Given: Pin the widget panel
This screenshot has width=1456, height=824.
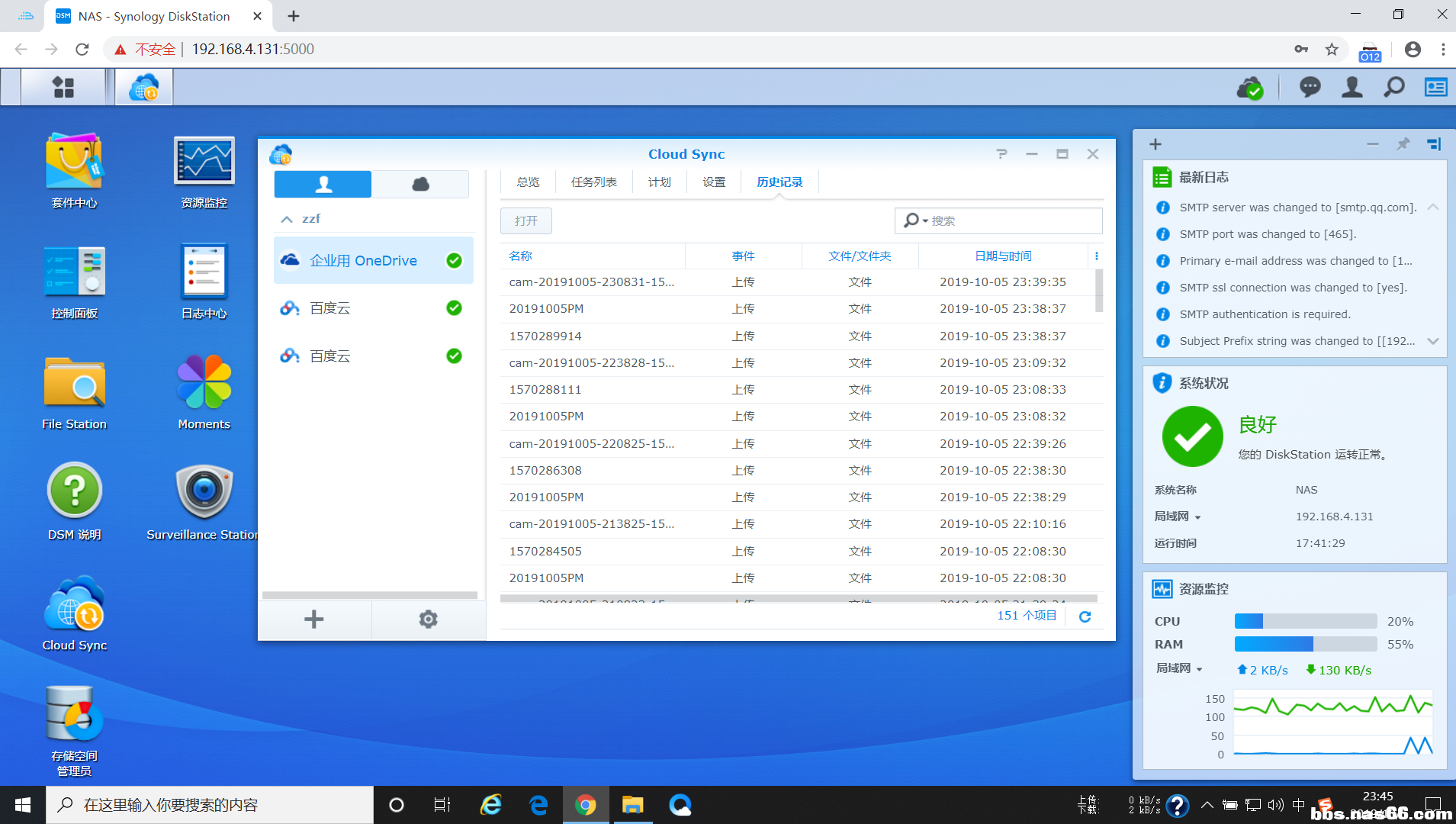Looking at the screenshot, I should pos(1403,144).
